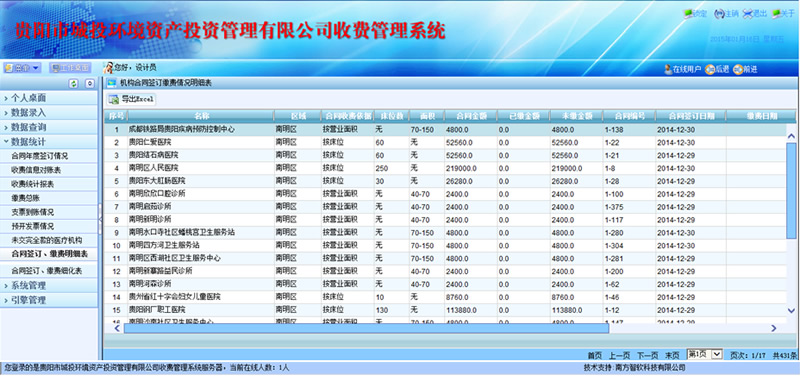Open 未交完全款的医疗机构 menu item

click(49, 240)
